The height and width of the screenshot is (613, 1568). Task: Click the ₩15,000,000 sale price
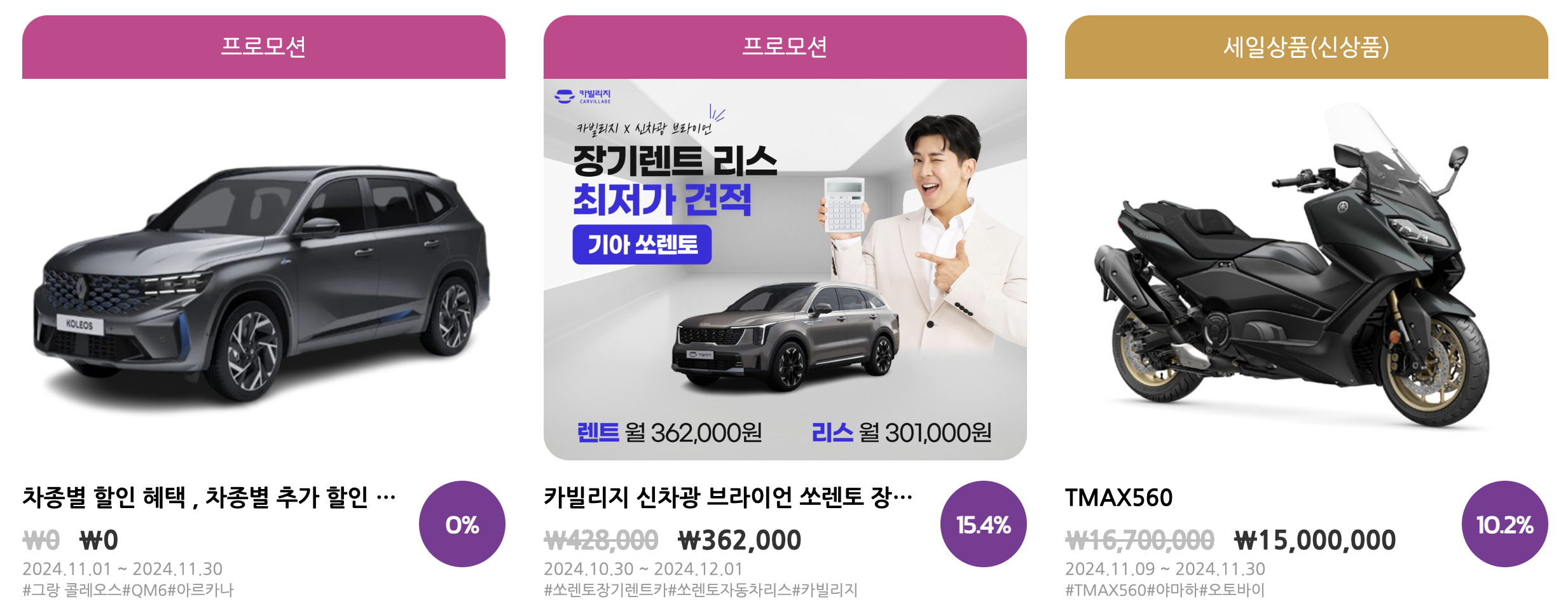coord(1315,541)
